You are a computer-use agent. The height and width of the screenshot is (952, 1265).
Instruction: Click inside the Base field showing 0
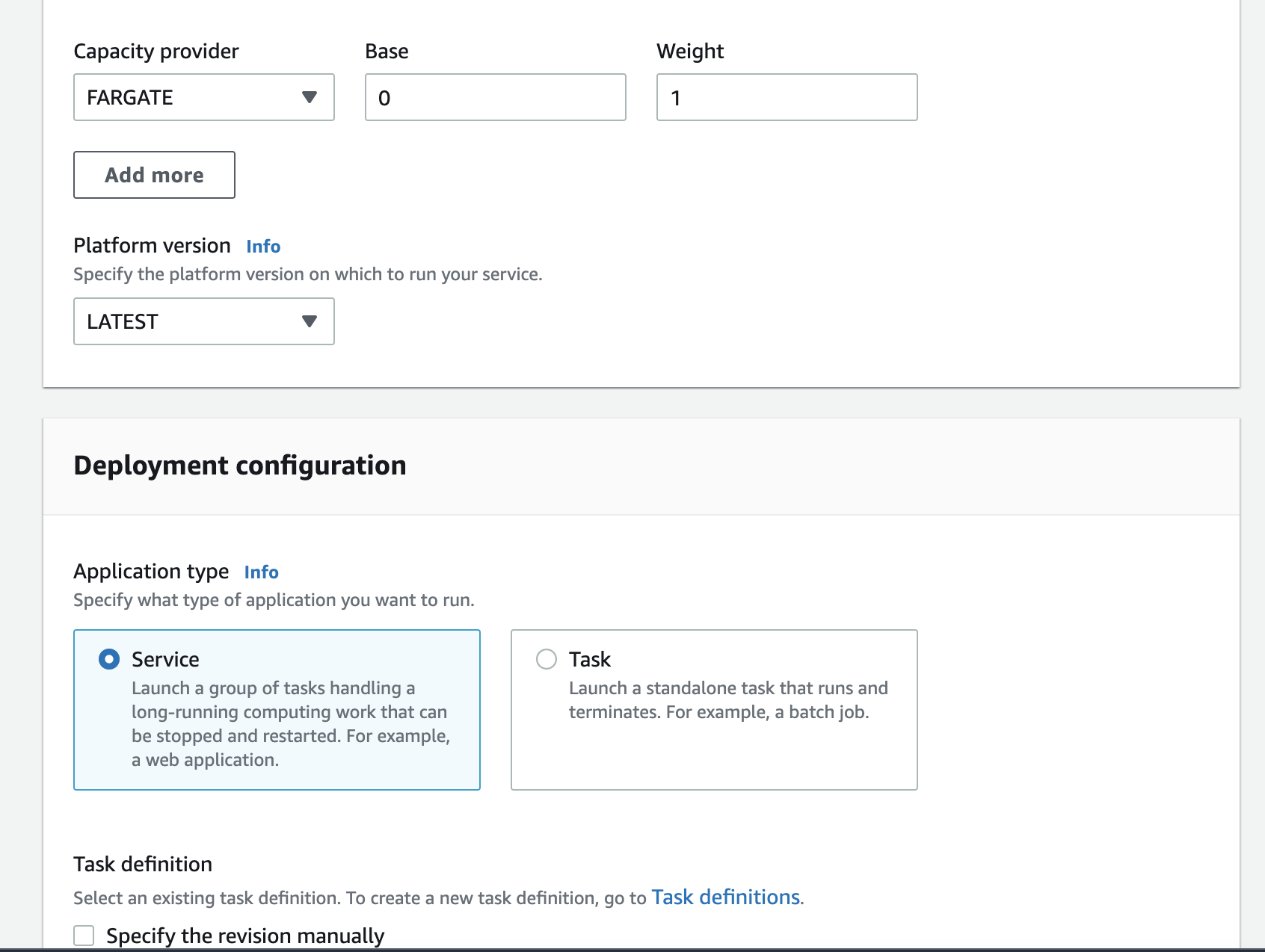click(x=495, y=97)
